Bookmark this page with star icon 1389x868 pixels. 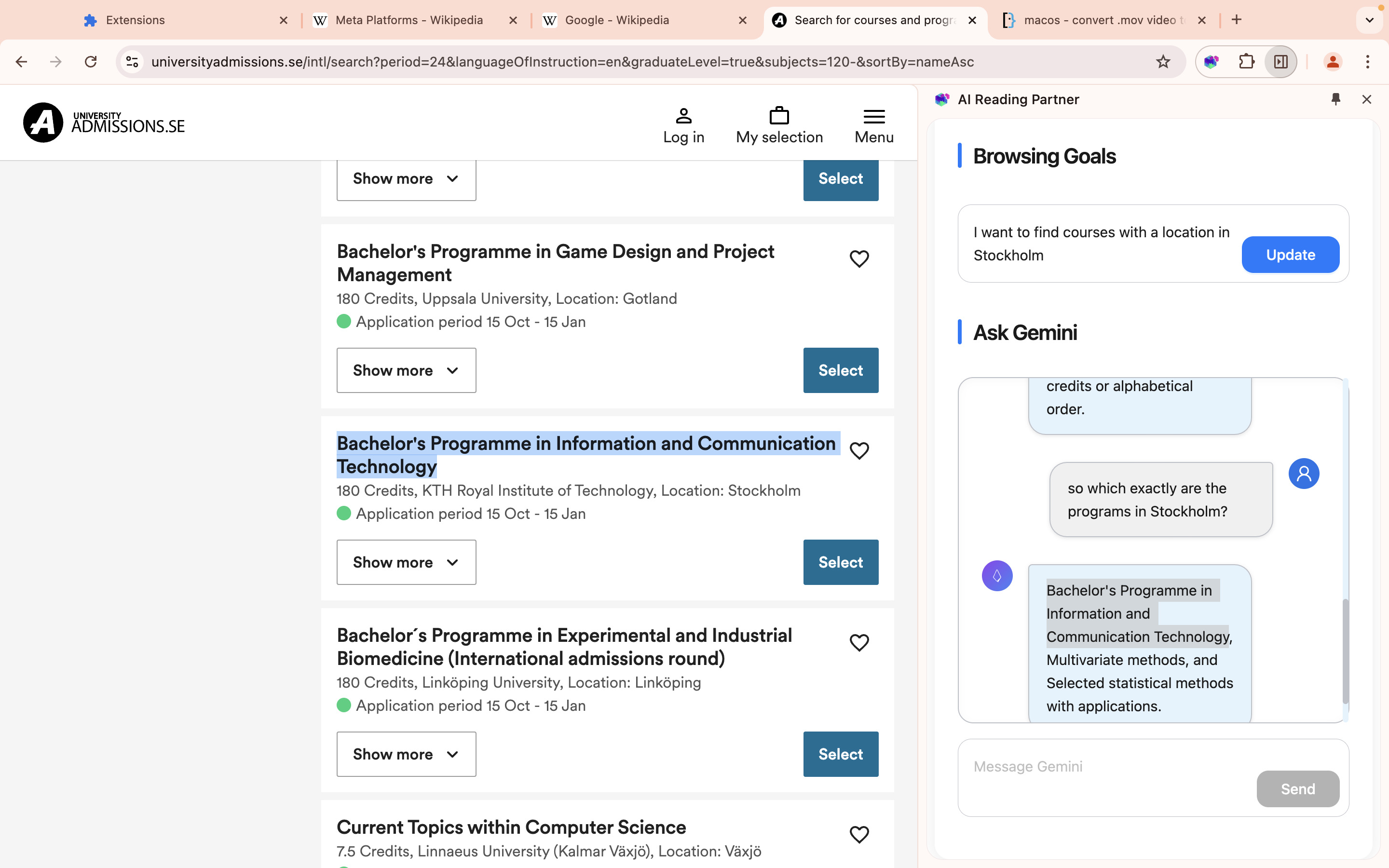[1163, 61]
